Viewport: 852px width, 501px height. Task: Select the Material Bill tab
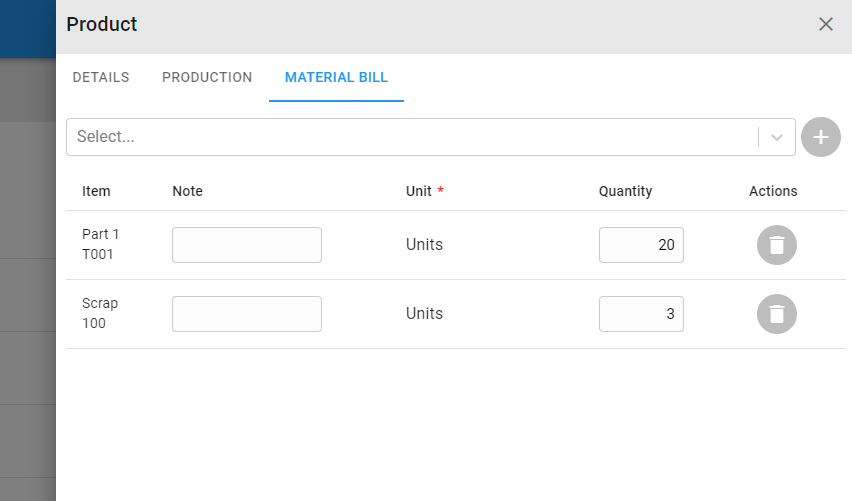tap(336, 77)
